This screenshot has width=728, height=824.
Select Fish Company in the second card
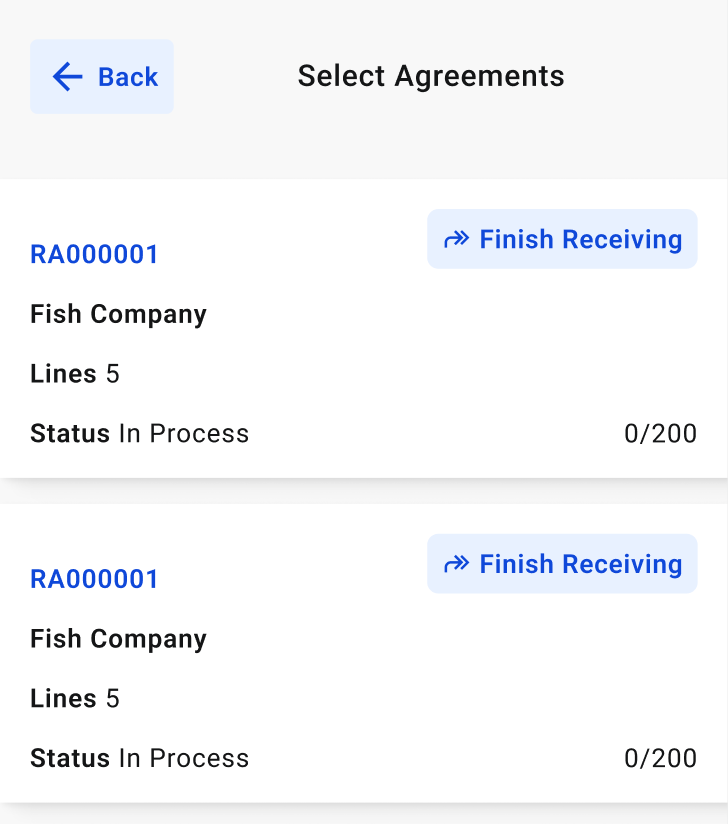click(118, 639)
